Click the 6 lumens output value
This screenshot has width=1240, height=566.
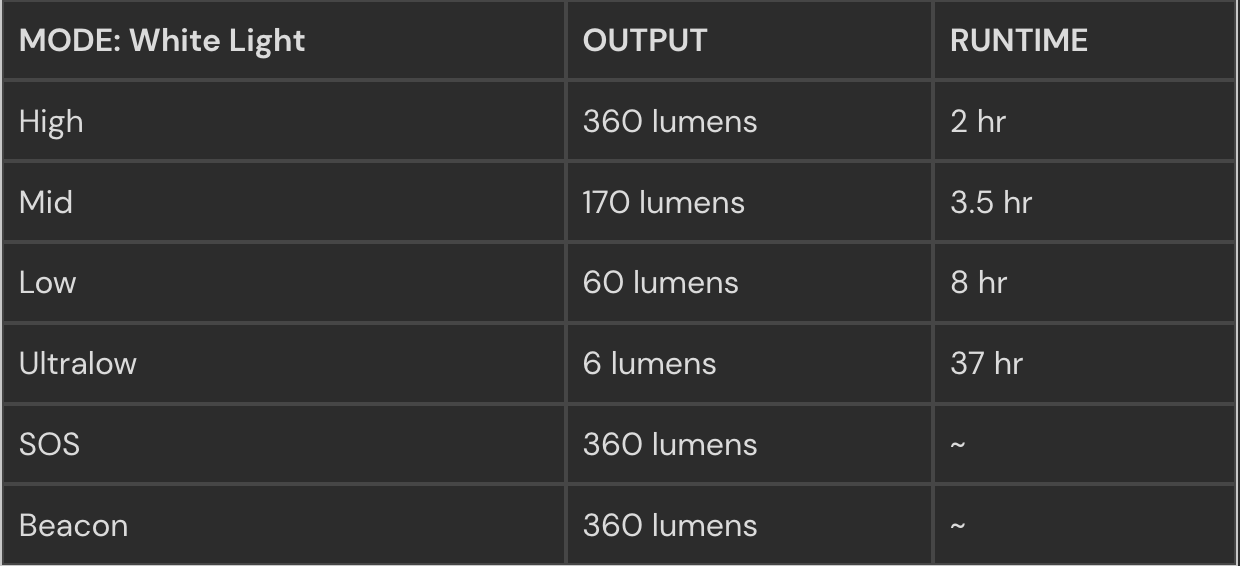650,363
